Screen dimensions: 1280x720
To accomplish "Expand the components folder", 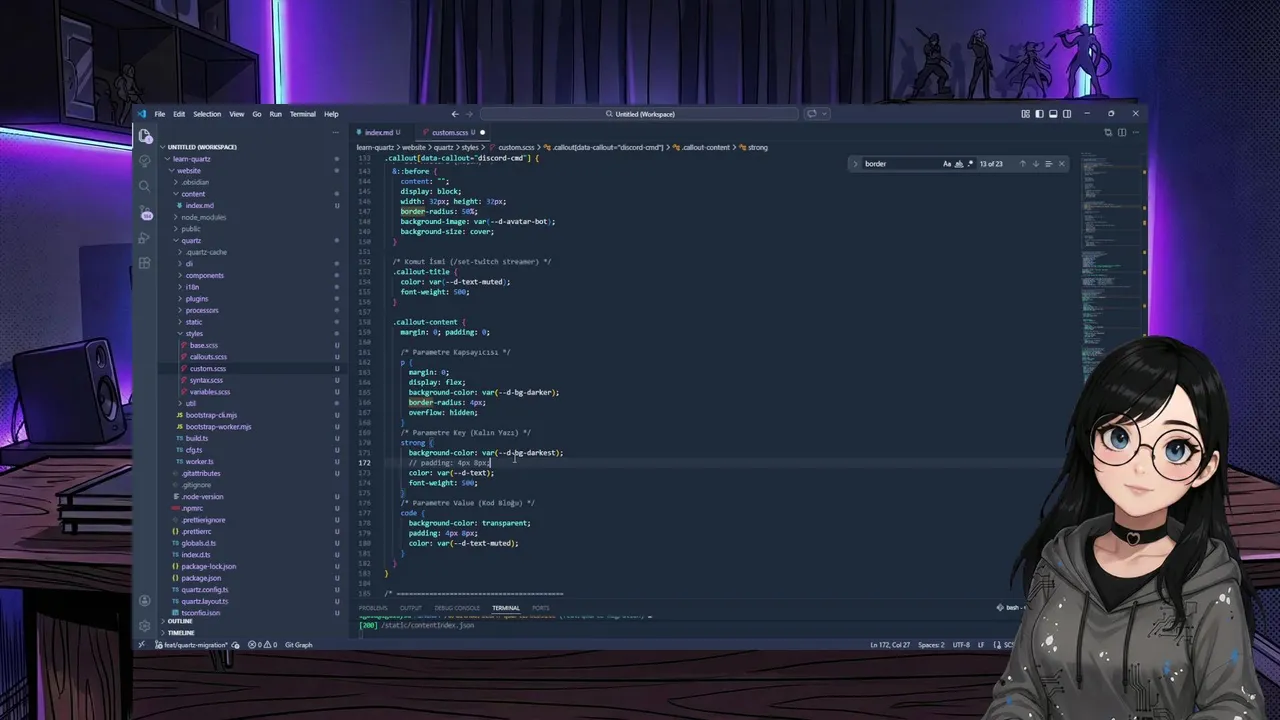I will 204,275.
